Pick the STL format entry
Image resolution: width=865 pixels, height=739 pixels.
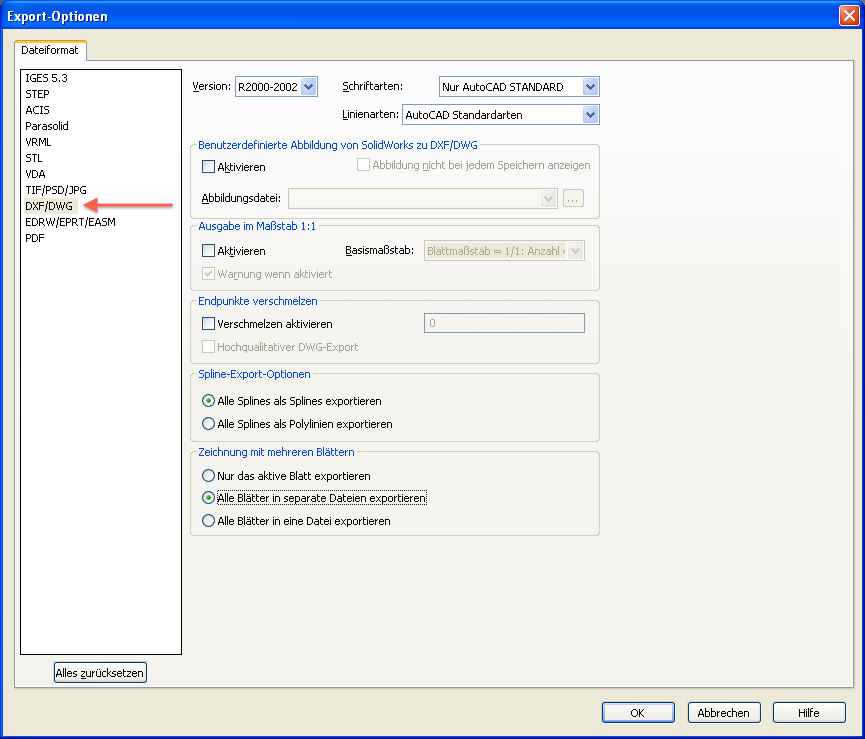coord(34,158)
